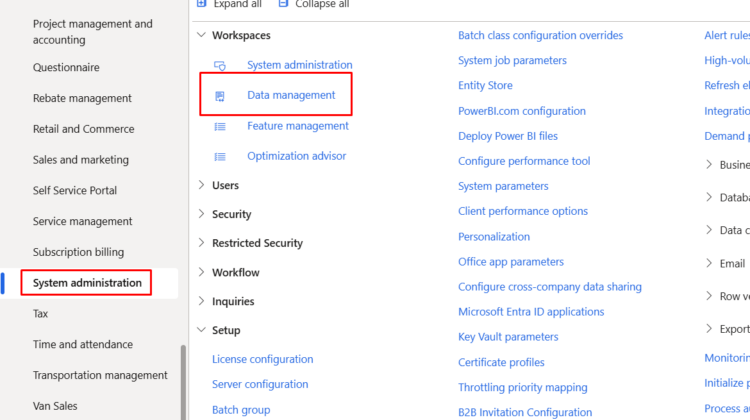
Task: Expand the Databa... group chevron
Action: point(709,197)
